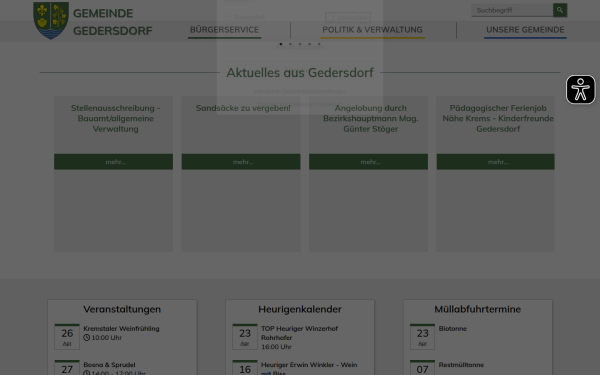600x375 pixels.
Task: Click the Veranstaltungen heading
Action: [x=122, y=309]
